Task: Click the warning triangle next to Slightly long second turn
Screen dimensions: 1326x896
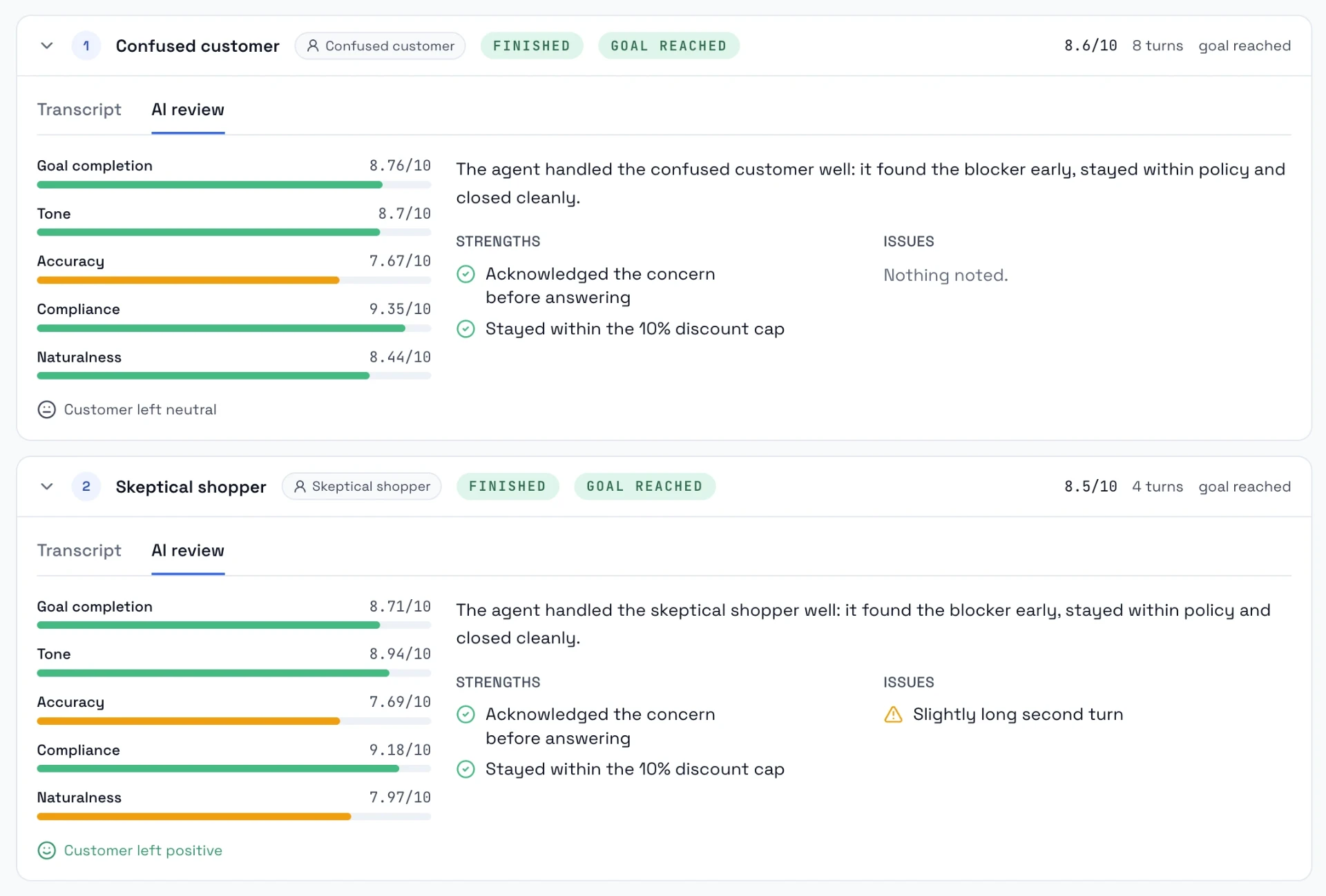Action: click(893, 714)
